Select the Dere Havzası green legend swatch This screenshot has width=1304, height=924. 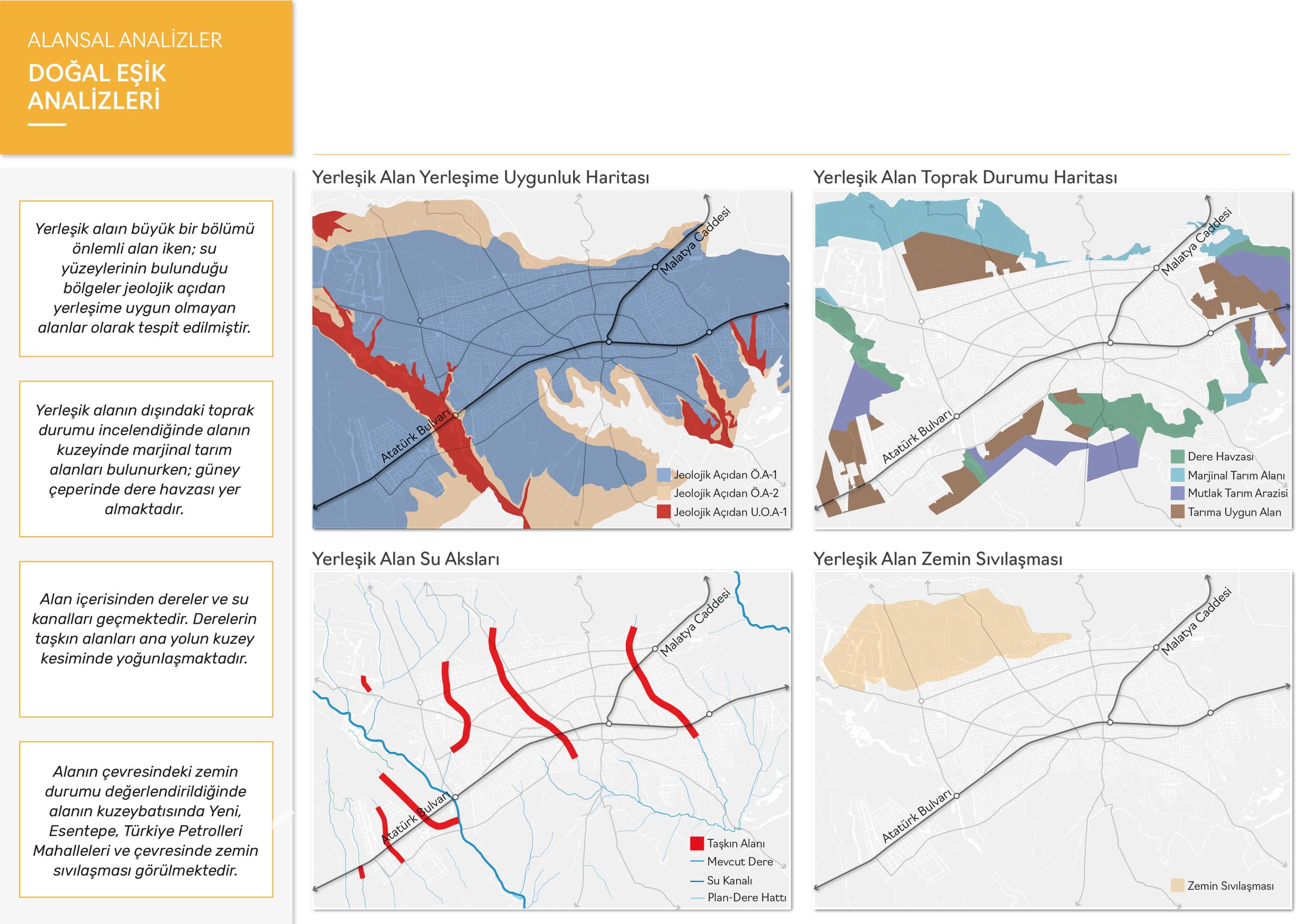click(x=1178, y=456)
